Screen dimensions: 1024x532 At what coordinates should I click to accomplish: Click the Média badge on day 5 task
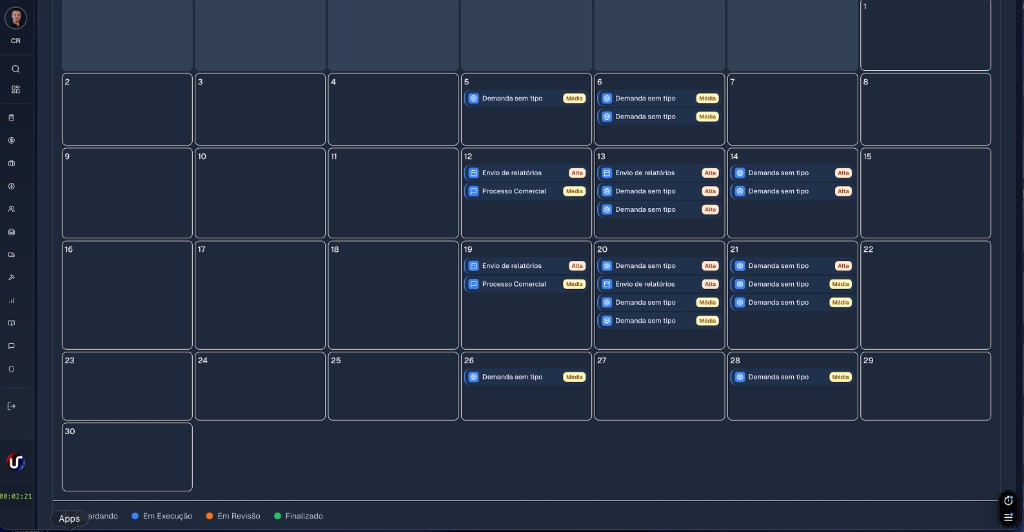(x=574, y=99)
